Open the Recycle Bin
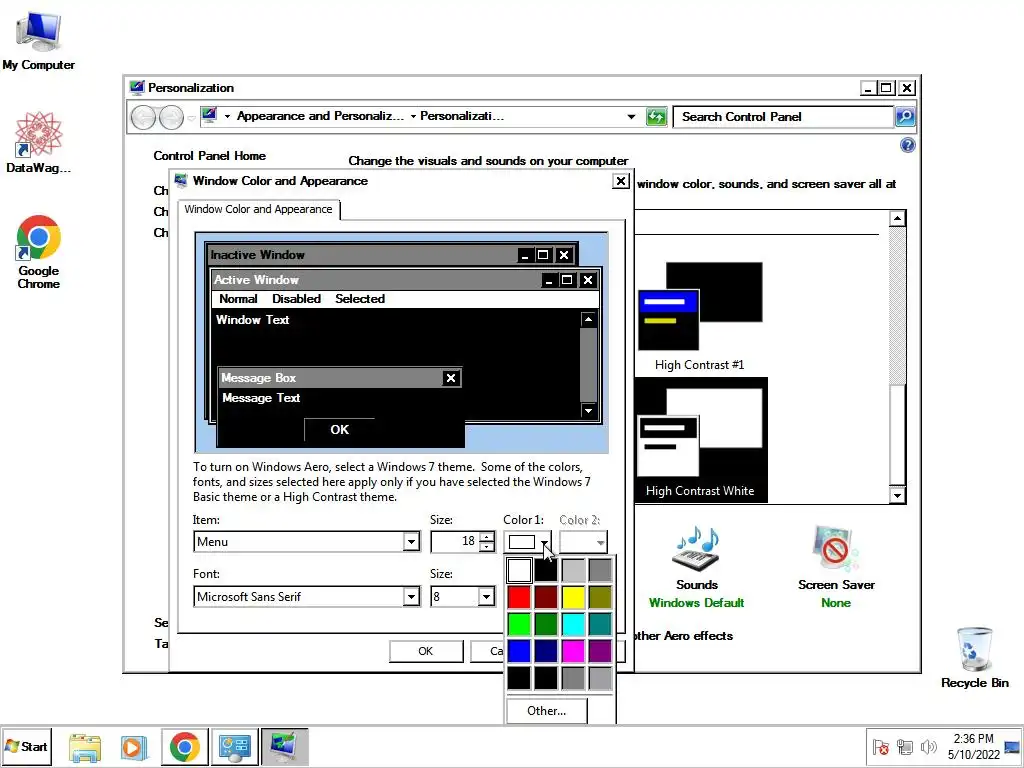 tap(974, 658)
